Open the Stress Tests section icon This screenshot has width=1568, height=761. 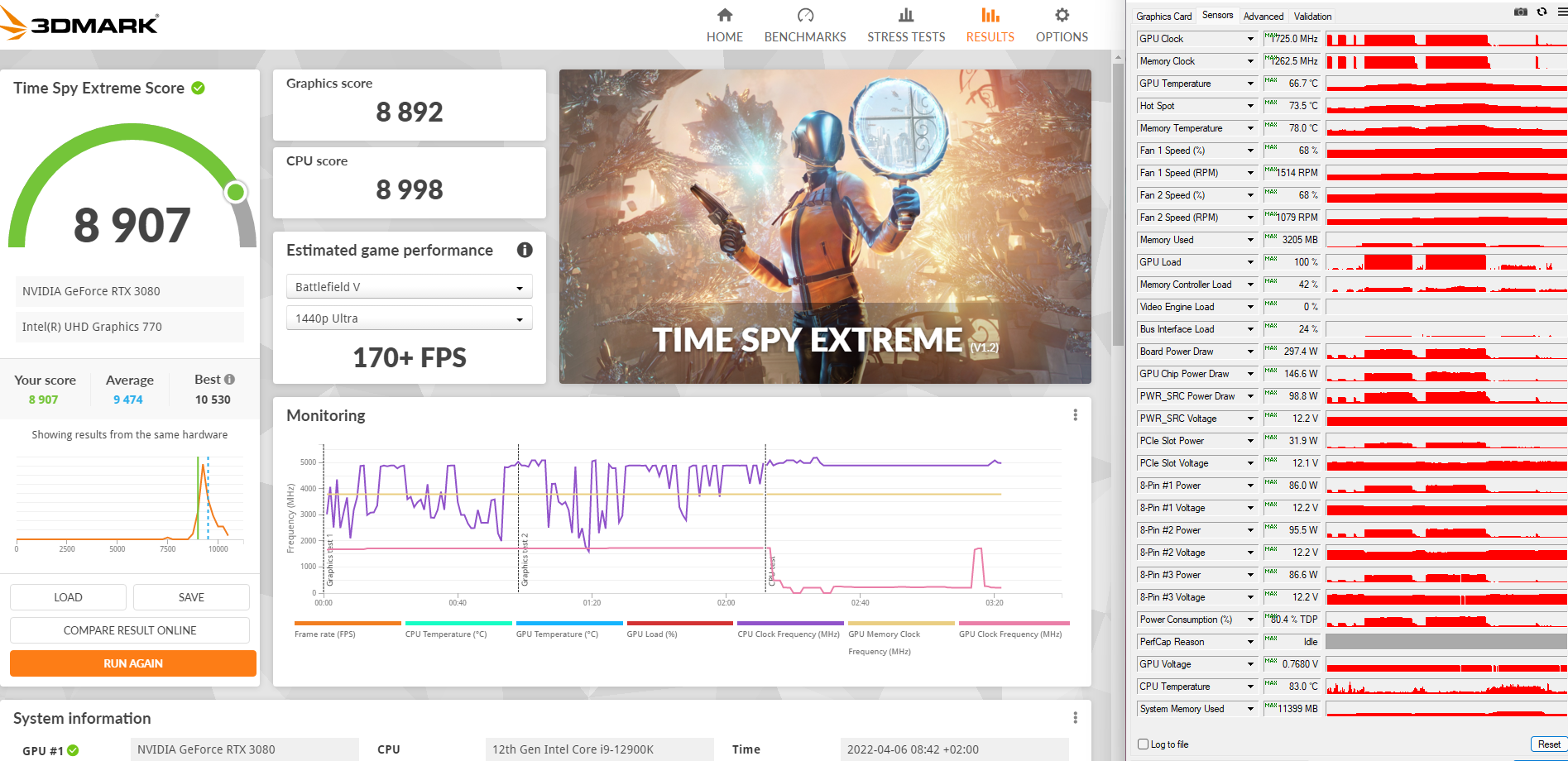tap(906, 15)
